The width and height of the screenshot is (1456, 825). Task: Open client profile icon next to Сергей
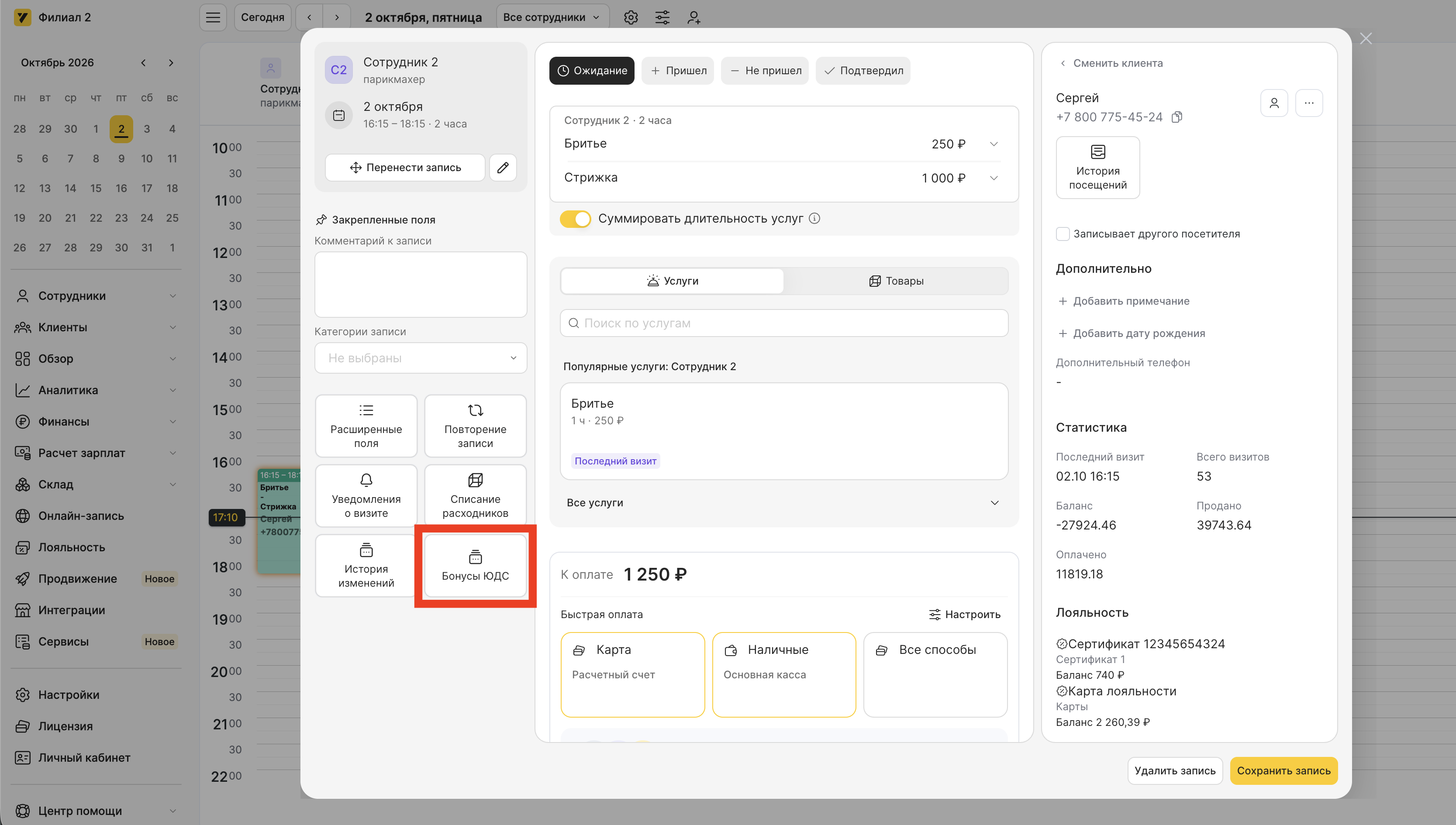point(1274,103)
